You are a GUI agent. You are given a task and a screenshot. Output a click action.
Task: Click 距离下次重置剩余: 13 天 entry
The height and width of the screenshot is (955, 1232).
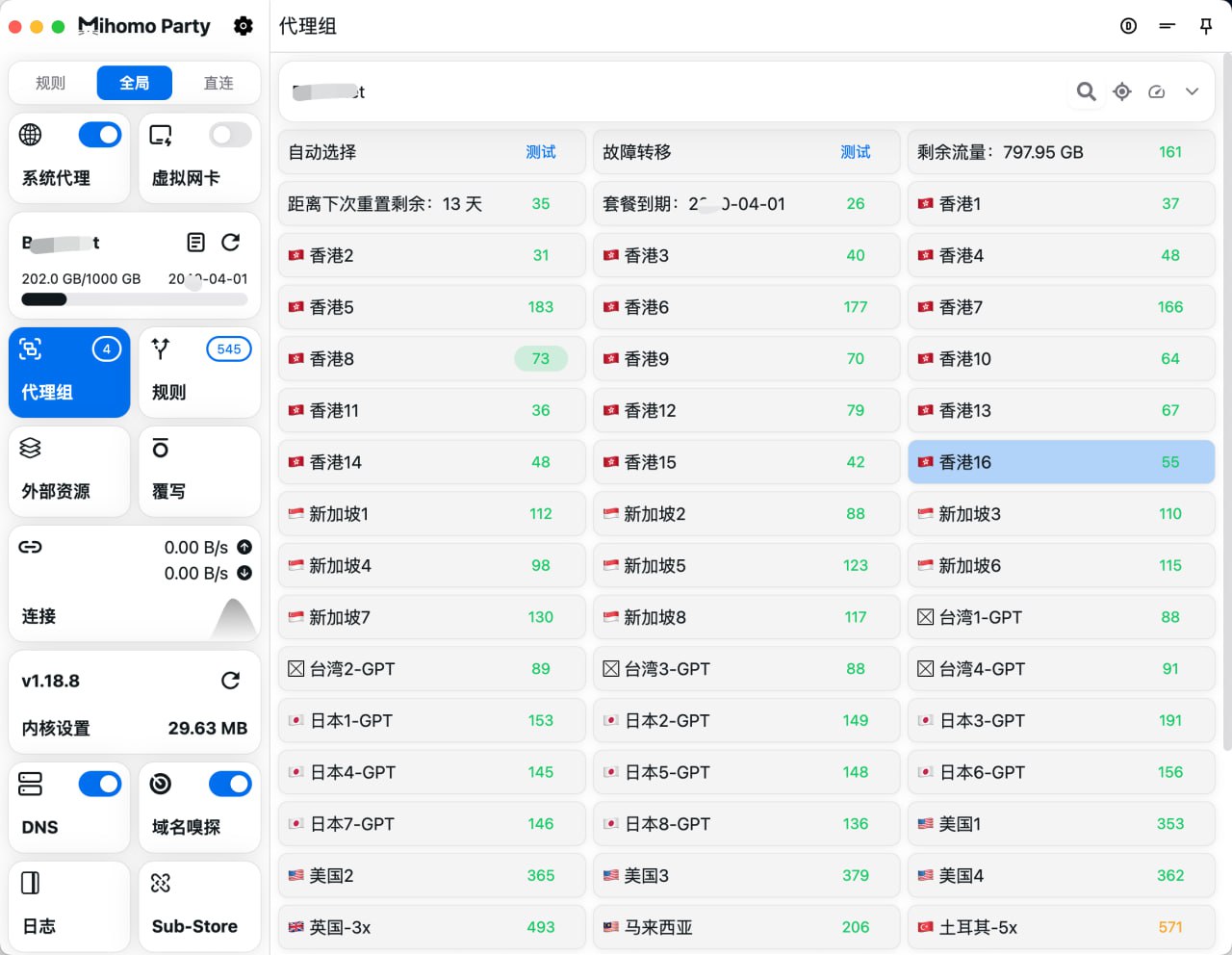(432, 204)
